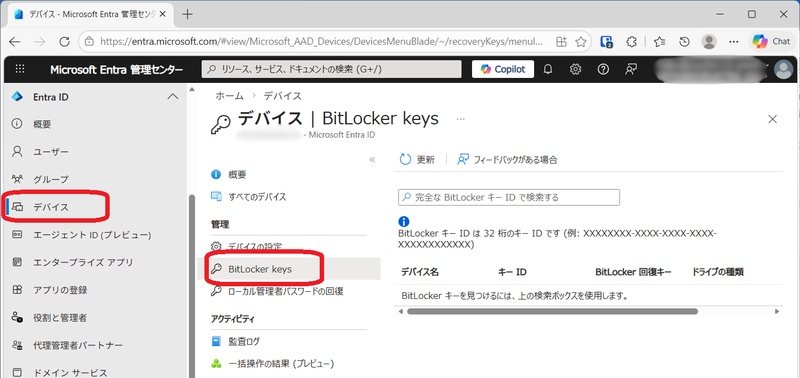
Task: Close the BitLocker keys blade
Action: tap(772, 119)
